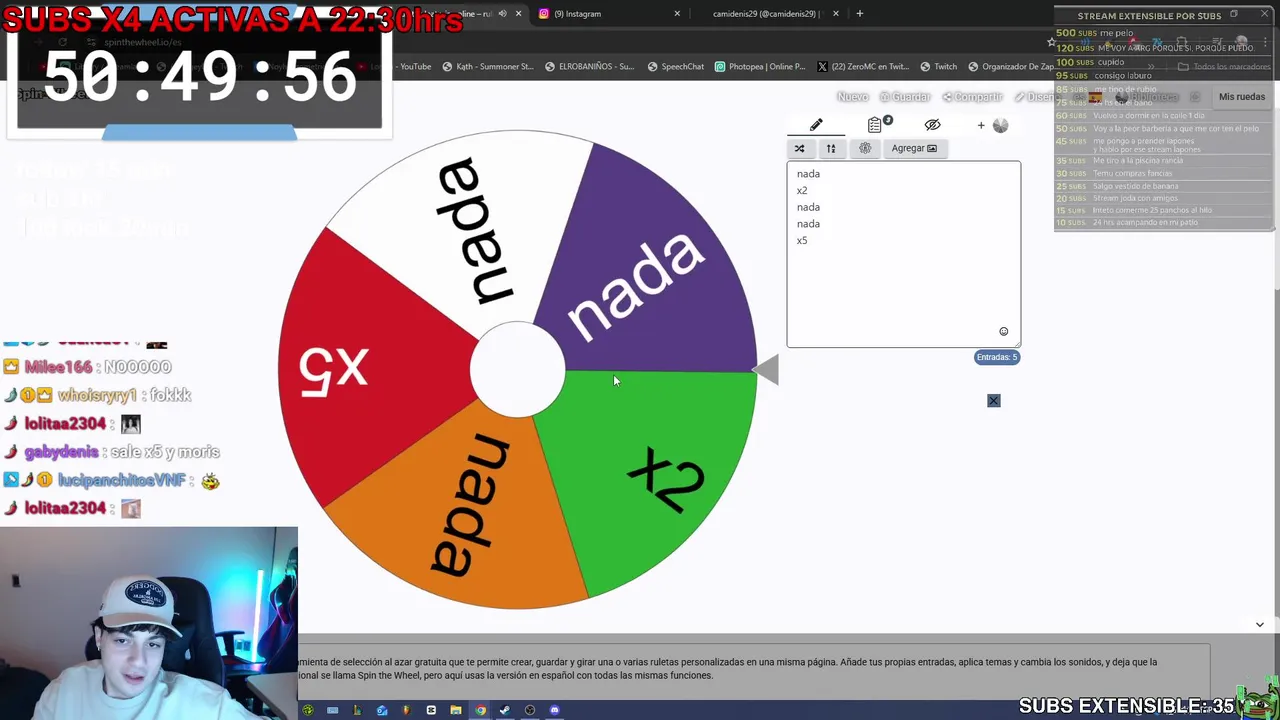The height and width of the screenshot is (720, 1280).
Task: Open Mis ruedas
Action: coord(1242,97)
